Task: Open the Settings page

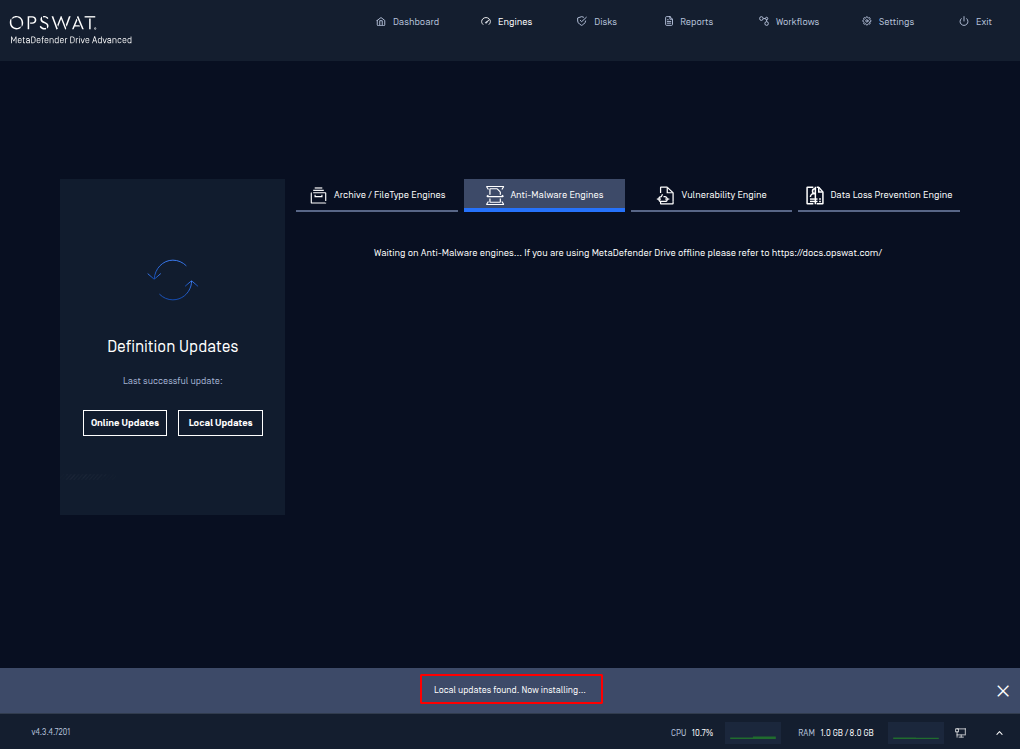Action: (888, 22)
